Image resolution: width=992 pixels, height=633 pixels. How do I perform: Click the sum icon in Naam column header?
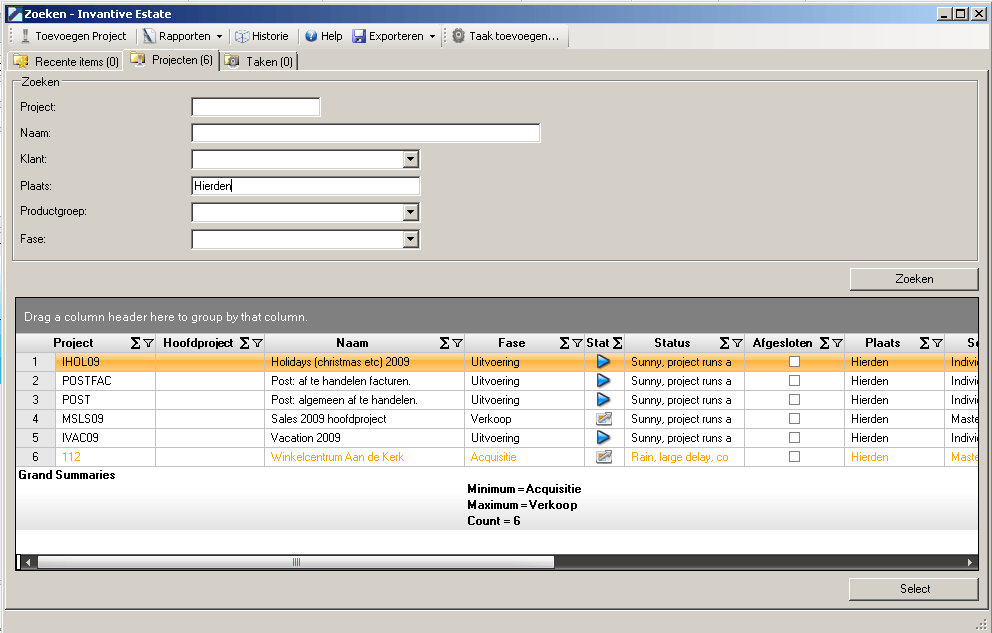point(444,343)
